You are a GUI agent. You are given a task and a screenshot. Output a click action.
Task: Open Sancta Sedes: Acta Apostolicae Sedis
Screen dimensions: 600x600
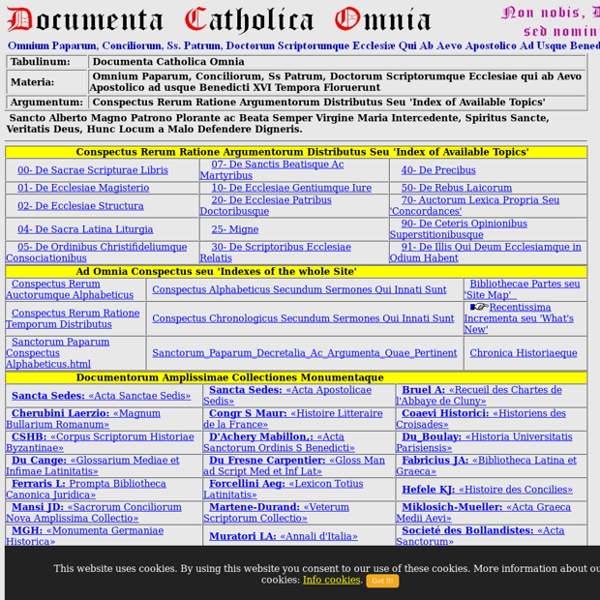287,395
